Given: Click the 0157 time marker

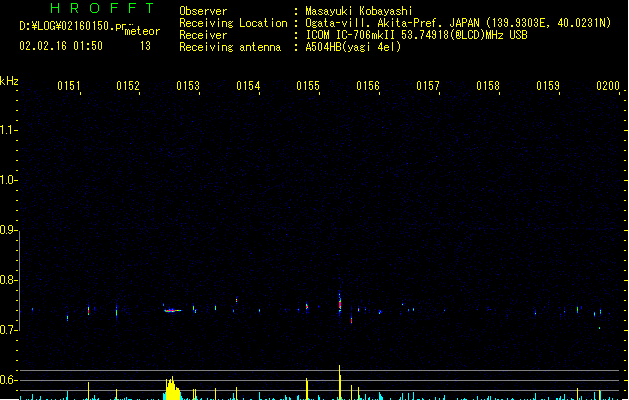Looking at the screenshot, I should pos(428,86).
